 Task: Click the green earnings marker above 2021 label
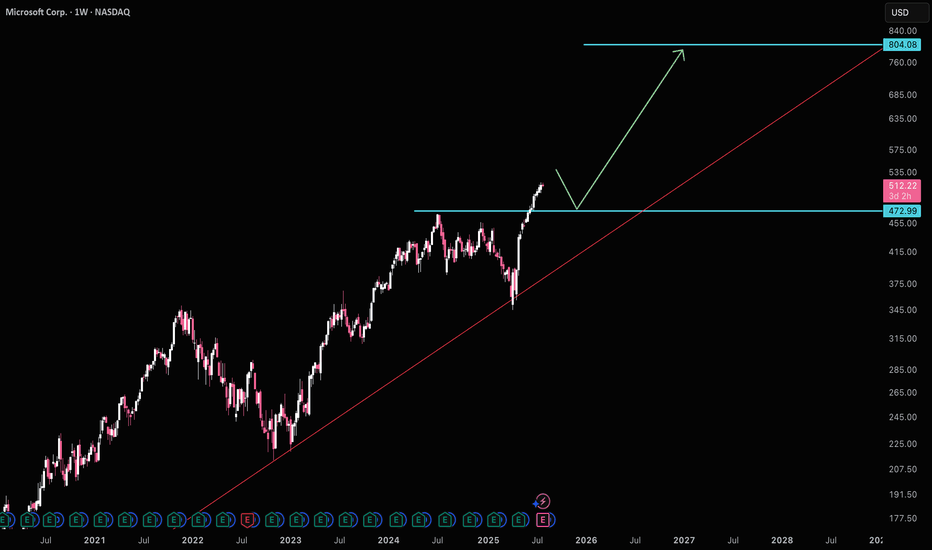coord(101,520)
